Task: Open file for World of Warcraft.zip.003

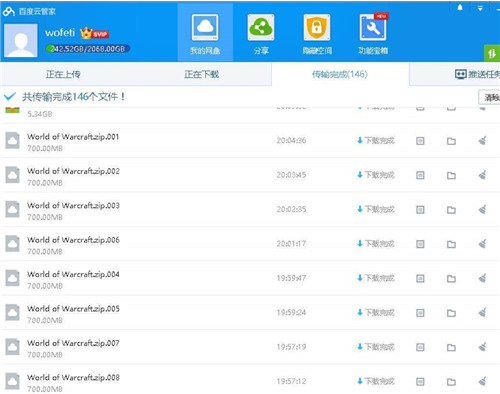Action: click(x=420, y=210)
